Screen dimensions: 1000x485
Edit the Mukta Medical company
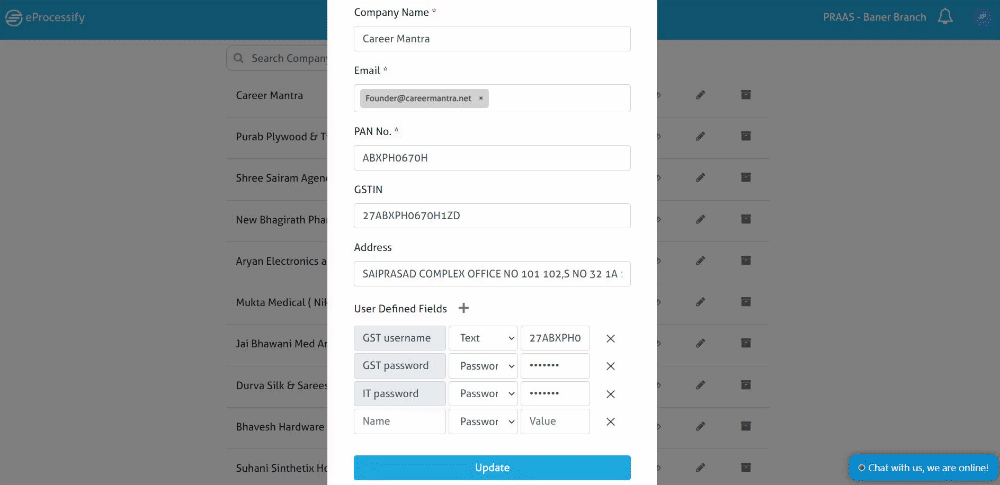700,302
